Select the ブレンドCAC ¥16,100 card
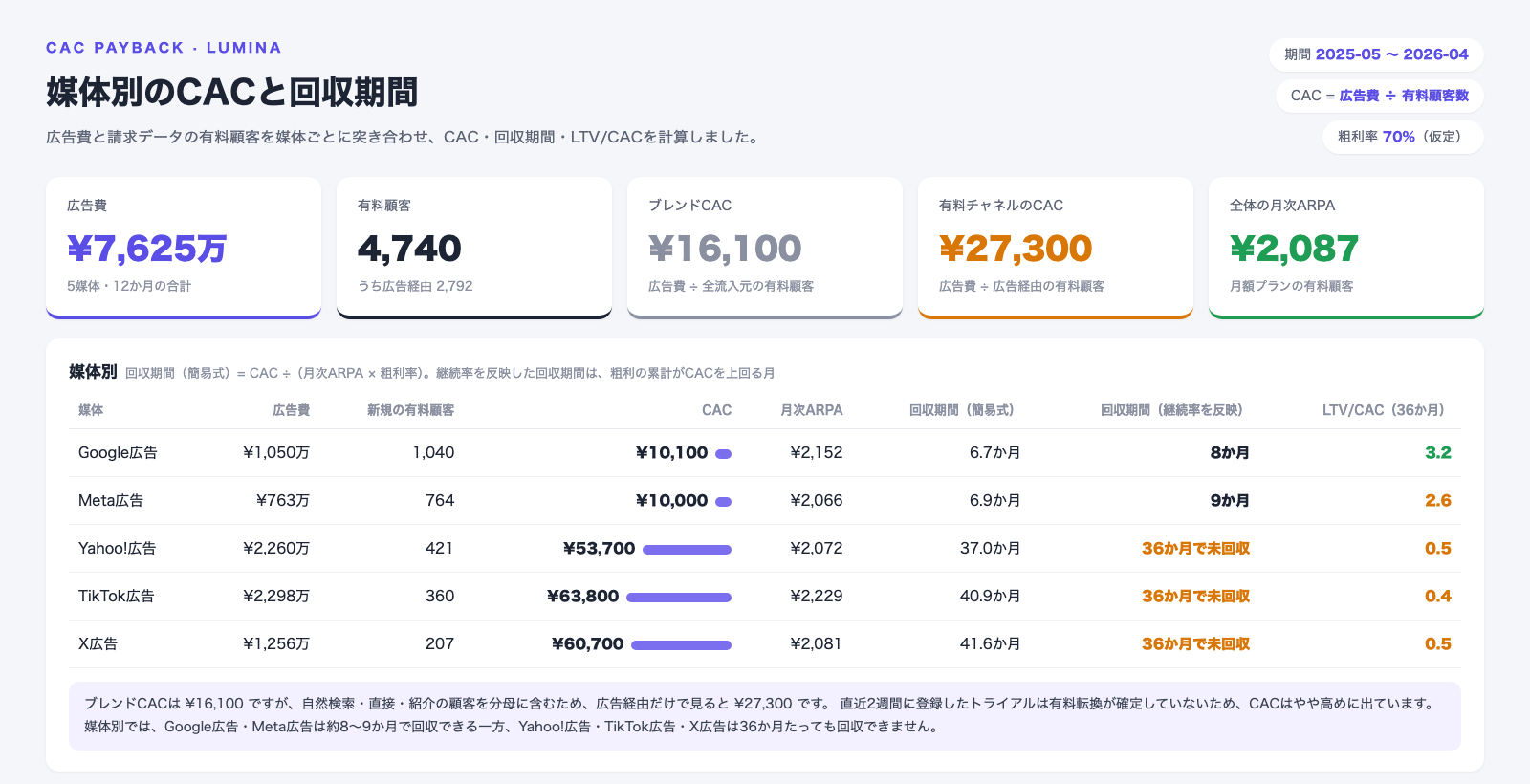Screen dimensions: 1530x784 tap(765, 248)
